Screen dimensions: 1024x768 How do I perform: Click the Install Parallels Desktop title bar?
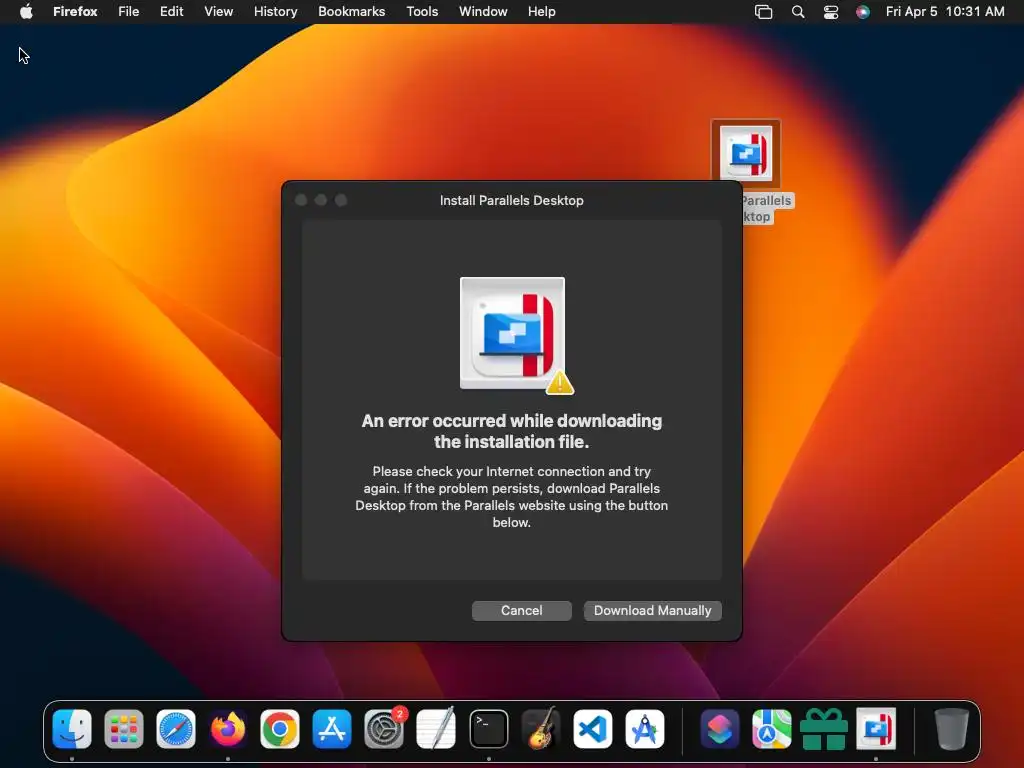coord(511,200)
